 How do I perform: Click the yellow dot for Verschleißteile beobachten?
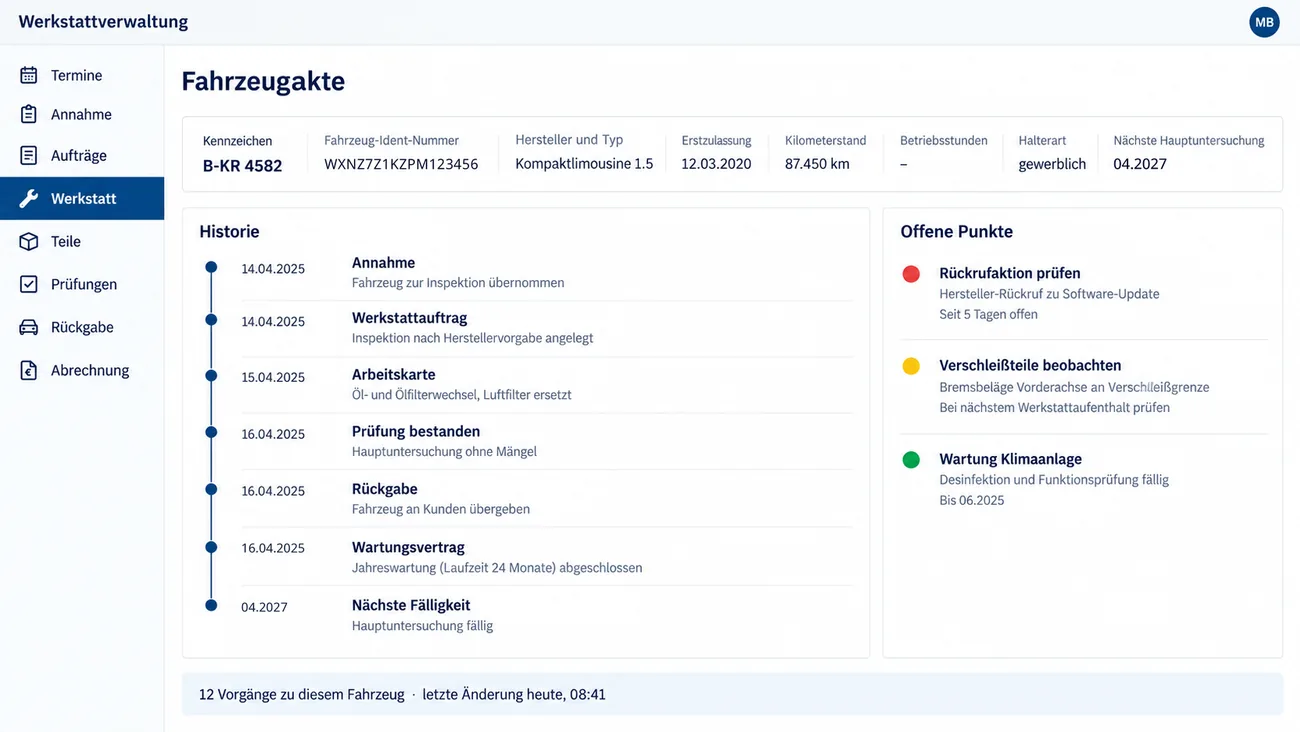(x=911, y=366)
